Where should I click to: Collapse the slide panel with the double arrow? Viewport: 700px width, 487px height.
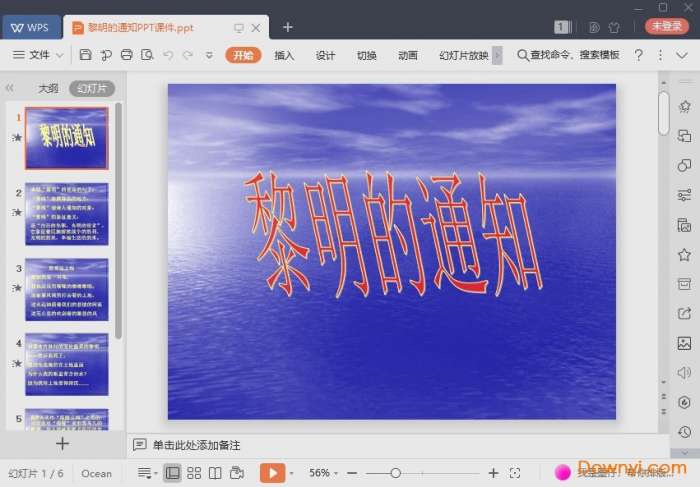10,88
